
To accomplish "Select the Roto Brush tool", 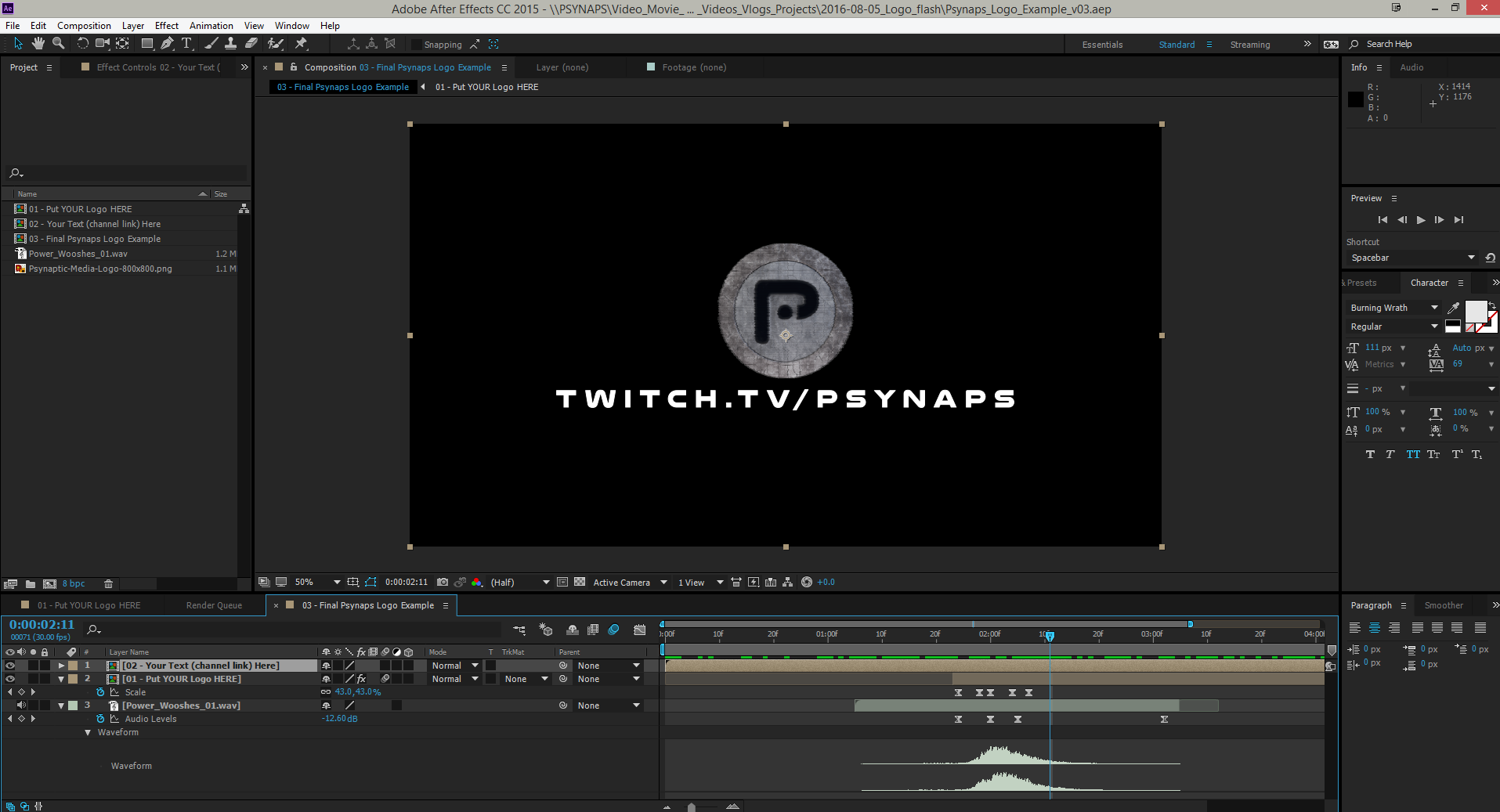I will [x=275, y=44].
